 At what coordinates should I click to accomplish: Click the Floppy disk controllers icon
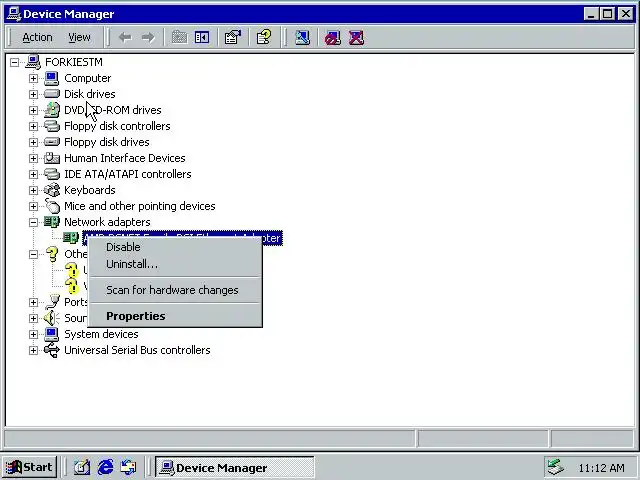pyautogui.click(x=51, y=126)
